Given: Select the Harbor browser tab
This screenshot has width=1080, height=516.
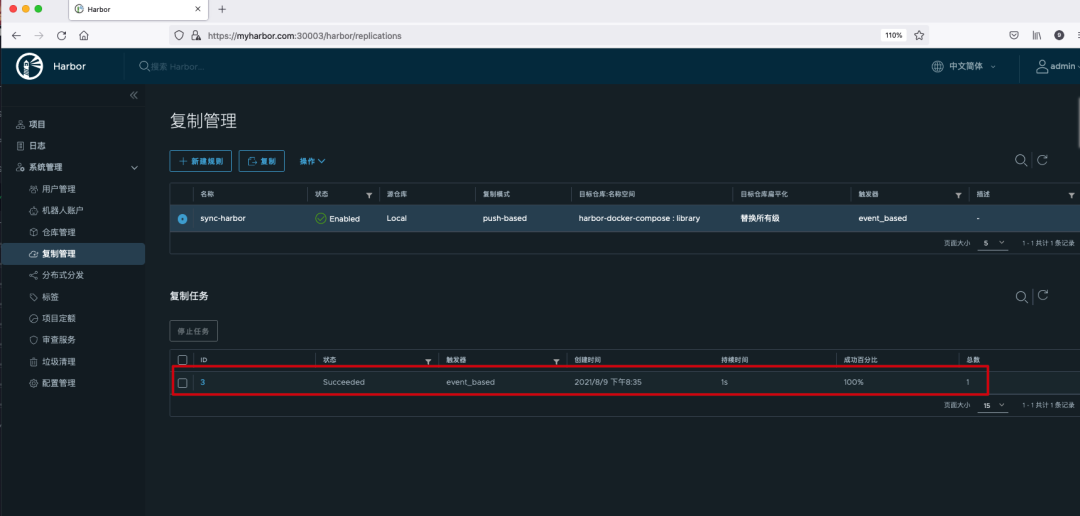Looking at the screenshot, I should 138,9.
